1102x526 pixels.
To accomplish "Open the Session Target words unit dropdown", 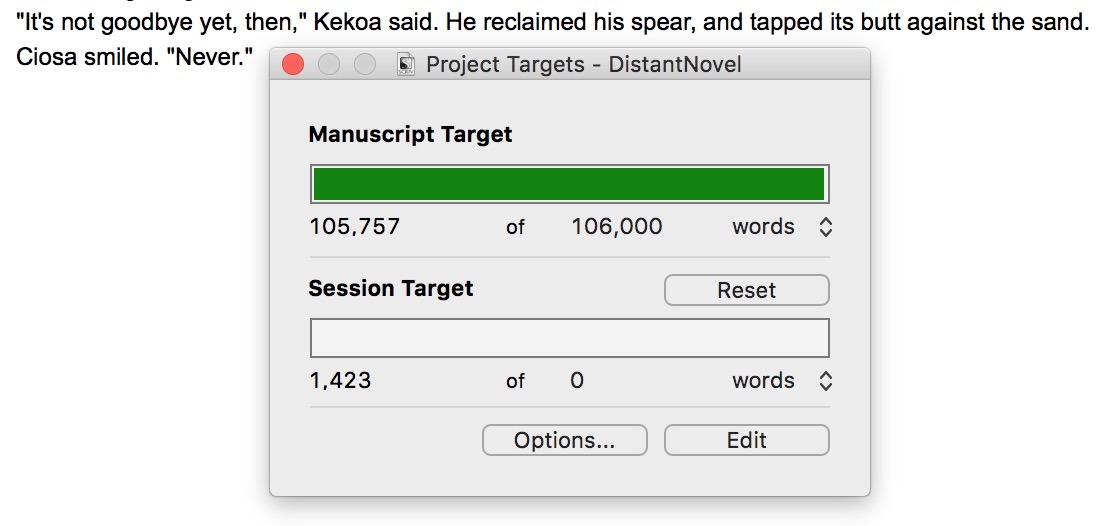I will (x=781, y=381).
